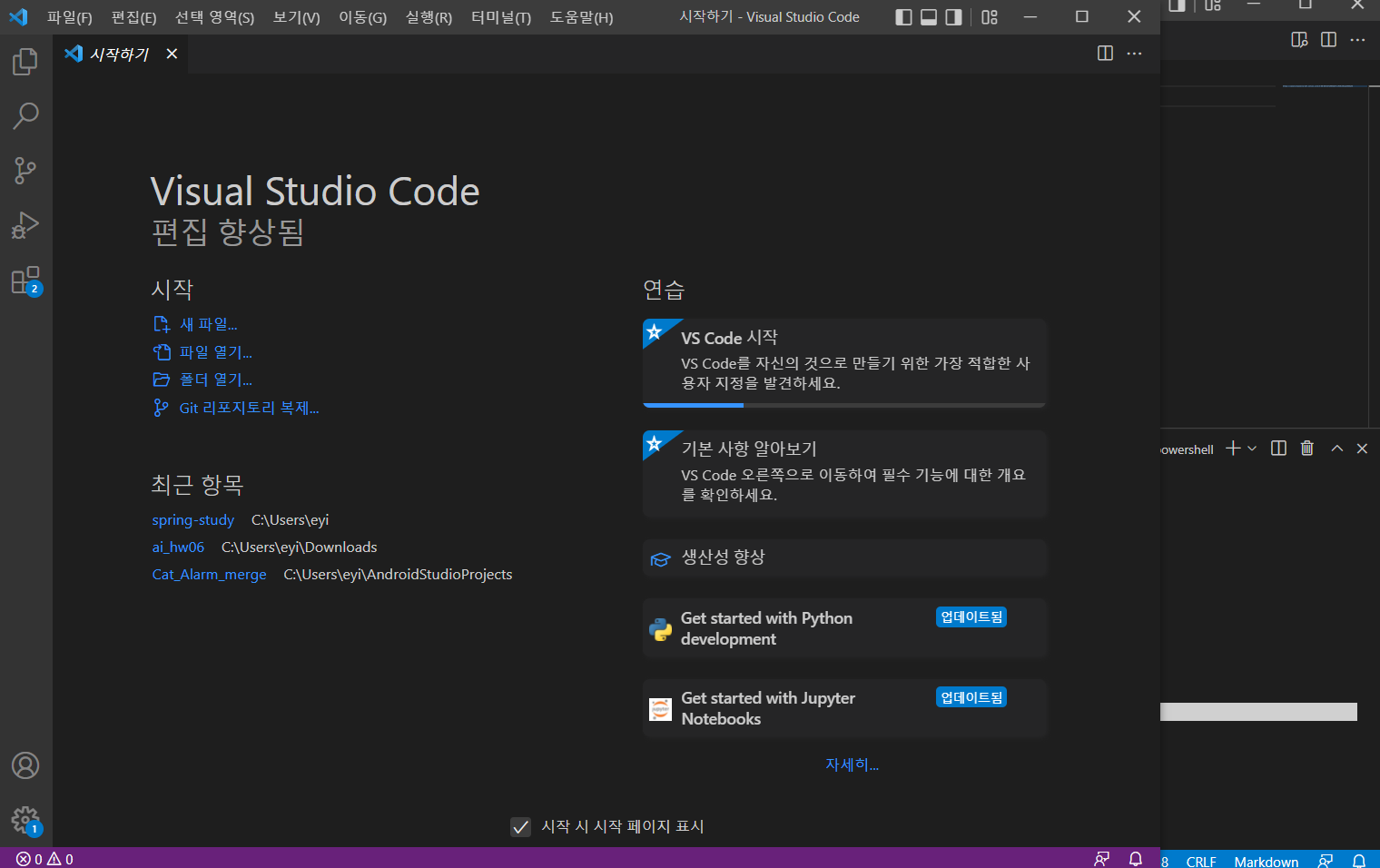The height and width of the screenshot is (868, 1380).
Task: Click the Jupyter logo icon
Action: 661,709
